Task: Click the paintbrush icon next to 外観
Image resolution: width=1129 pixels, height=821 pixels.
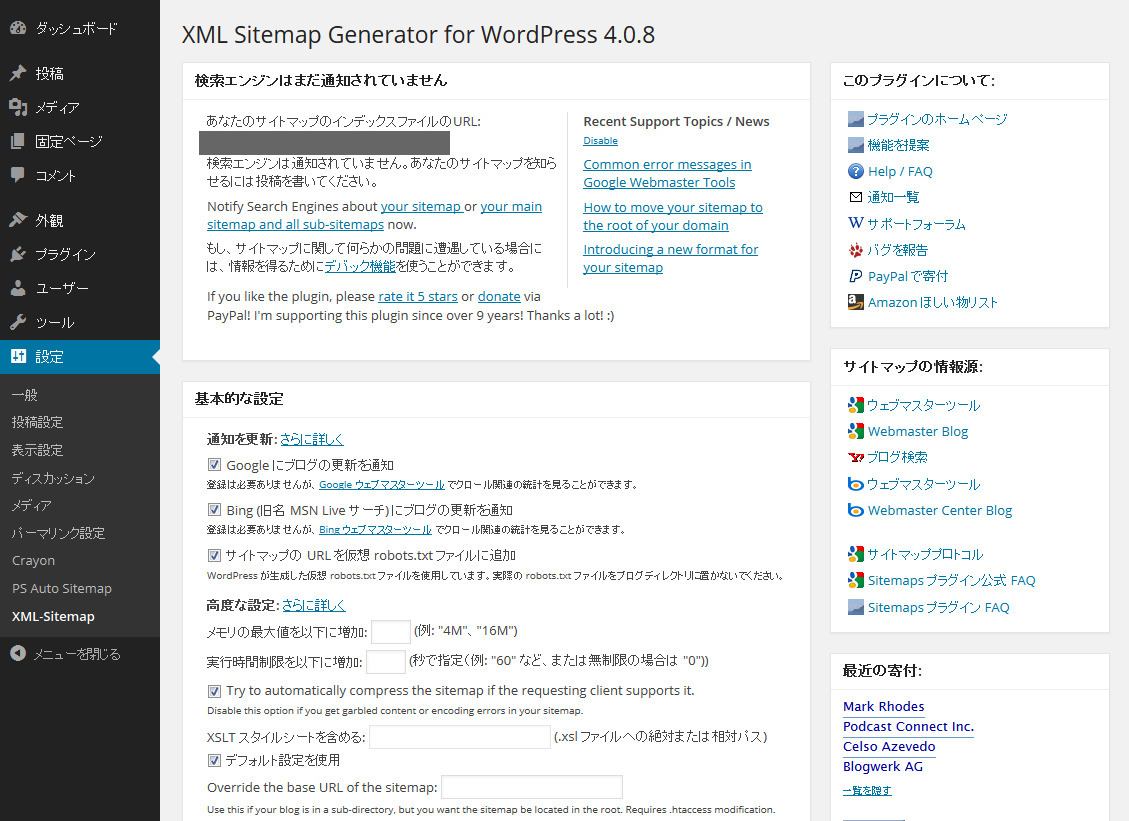Action: [x=18, y=220]
